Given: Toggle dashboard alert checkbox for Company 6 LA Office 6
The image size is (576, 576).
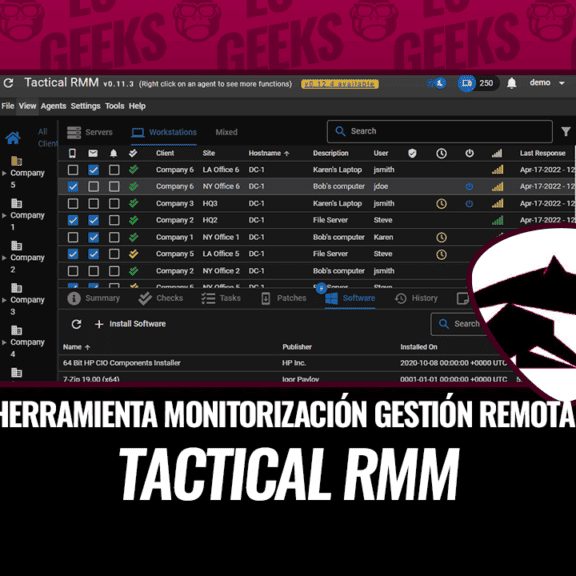Looking at the screenshot, I should click(114, 170).
